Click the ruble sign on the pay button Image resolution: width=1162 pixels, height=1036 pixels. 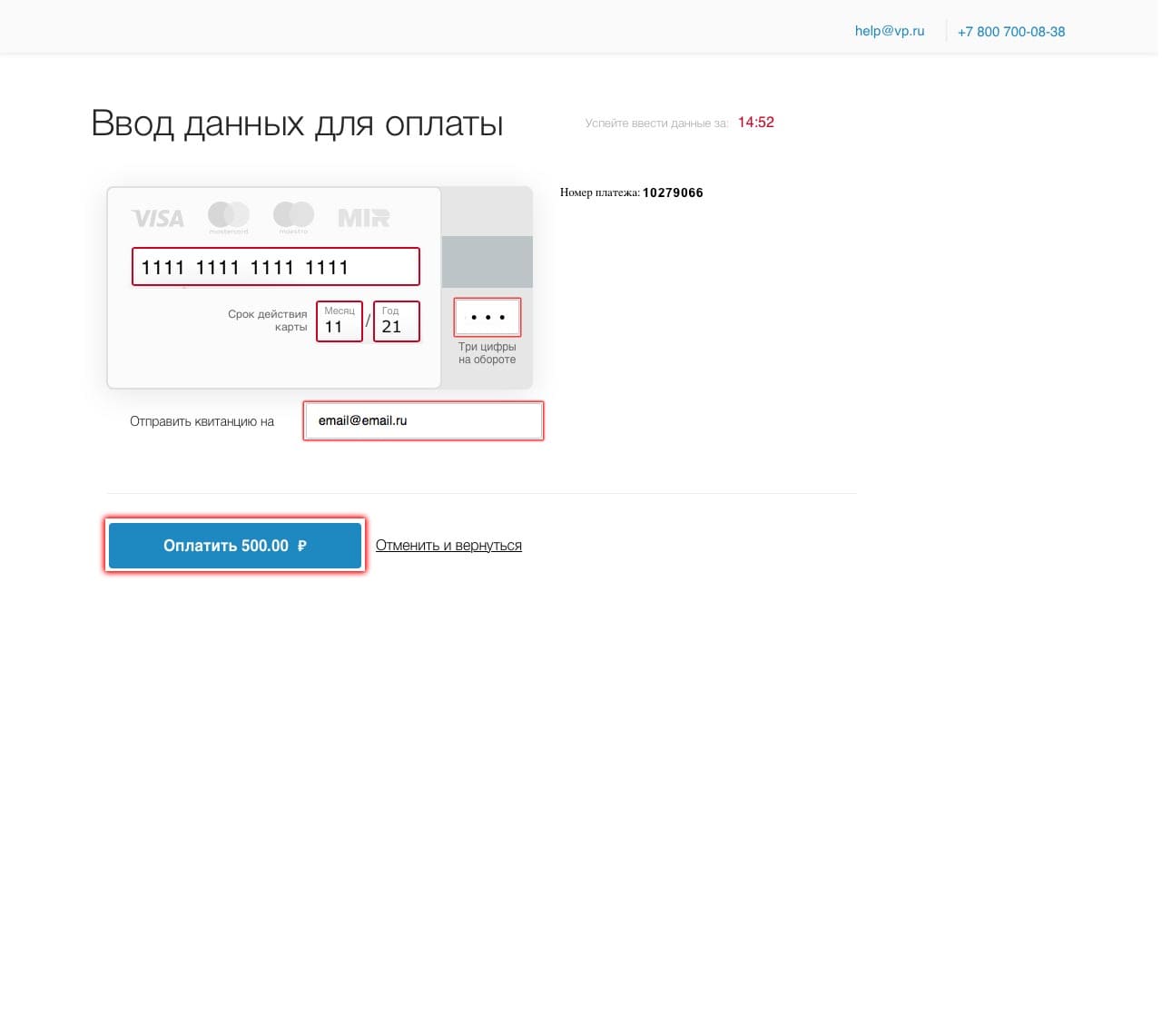[x=302, y=546]
